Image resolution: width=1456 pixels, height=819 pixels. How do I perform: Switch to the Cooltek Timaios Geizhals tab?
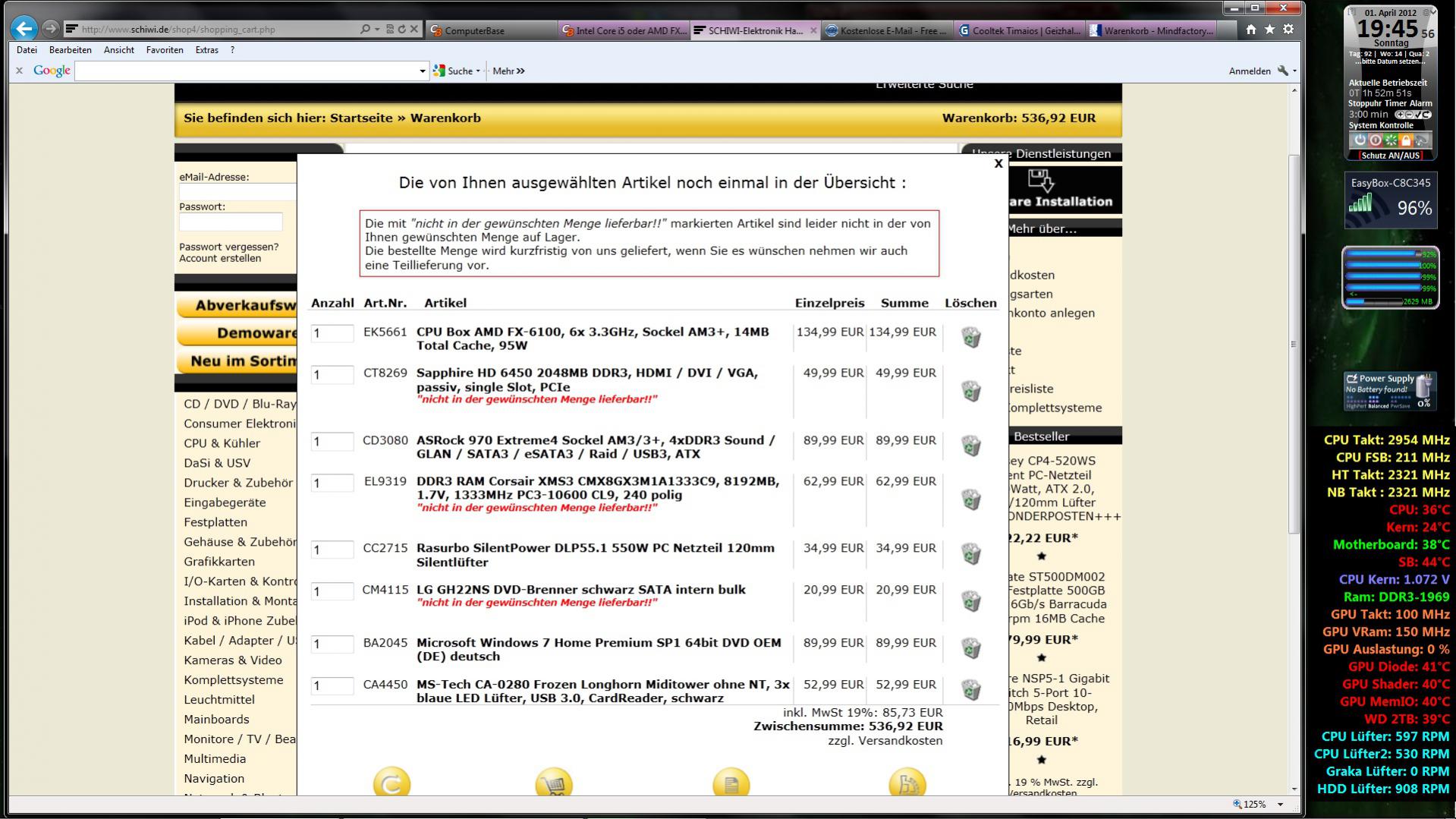coord(1020,30)
